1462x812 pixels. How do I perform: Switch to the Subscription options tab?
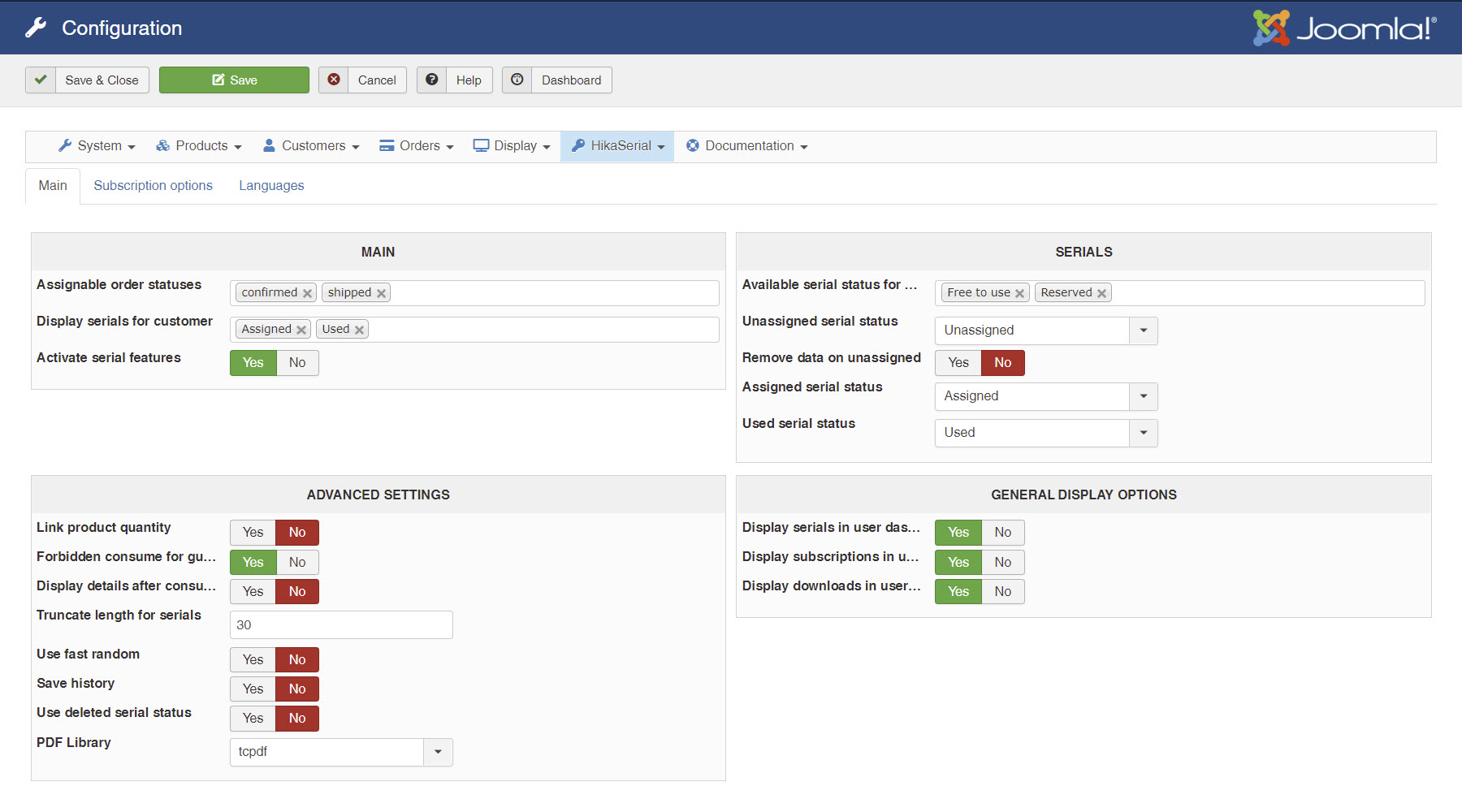153,186
